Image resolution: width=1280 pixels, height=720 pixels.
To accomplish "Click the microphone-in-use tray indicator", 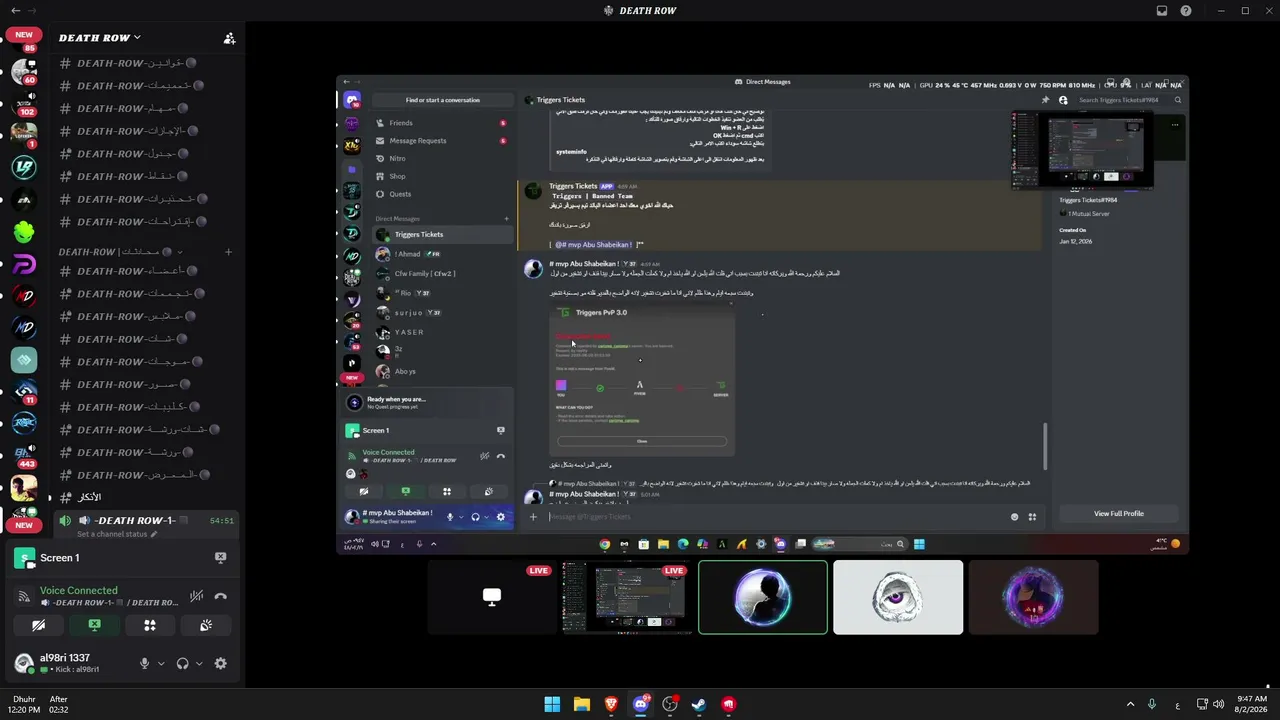I will point(1152,704).
